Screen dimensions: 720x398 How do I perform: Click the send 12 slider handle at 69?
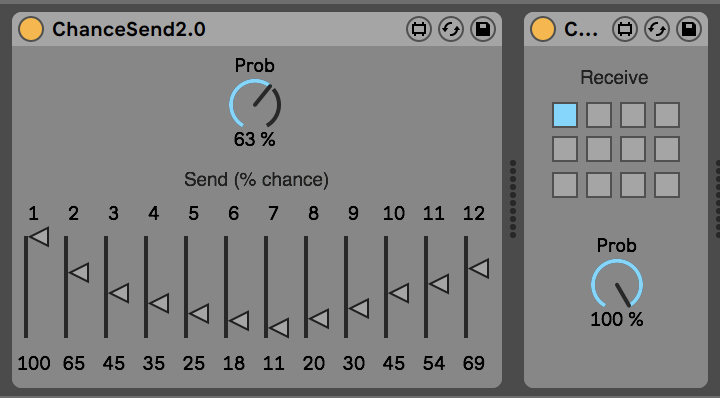pos(479,269)
